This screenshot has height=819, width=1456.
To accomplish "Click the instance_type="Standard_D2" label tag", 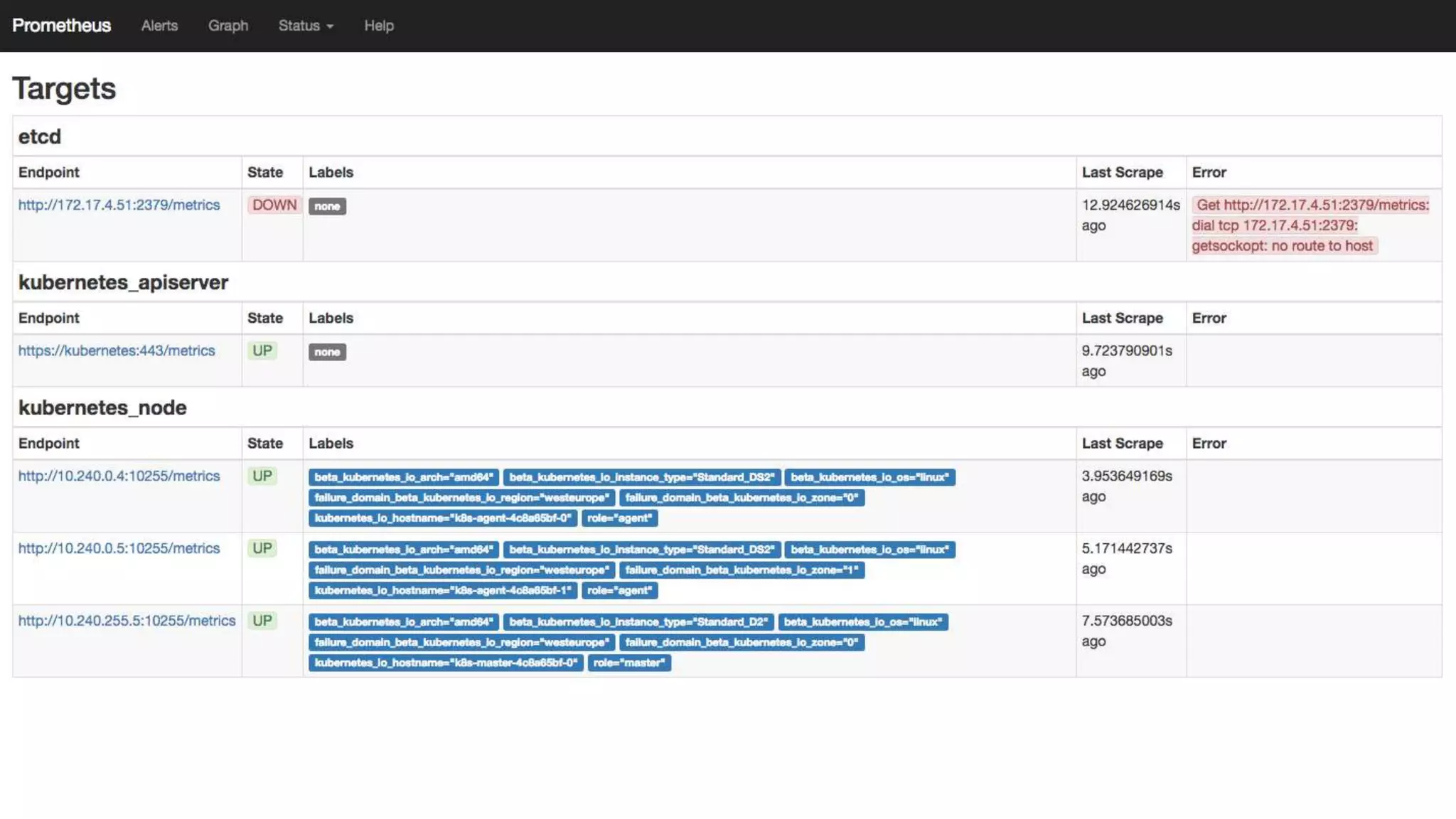I will click(x=638, y=622).
